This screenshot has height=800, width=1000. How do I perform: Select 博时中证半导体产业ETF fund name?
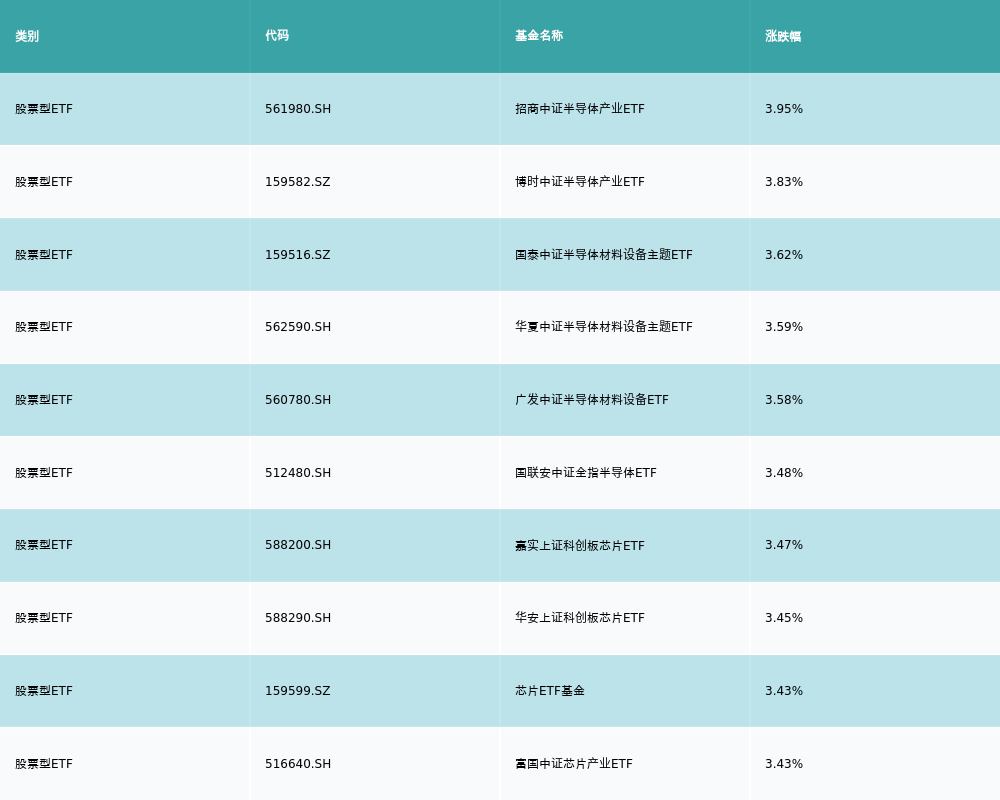coord(580,182)
